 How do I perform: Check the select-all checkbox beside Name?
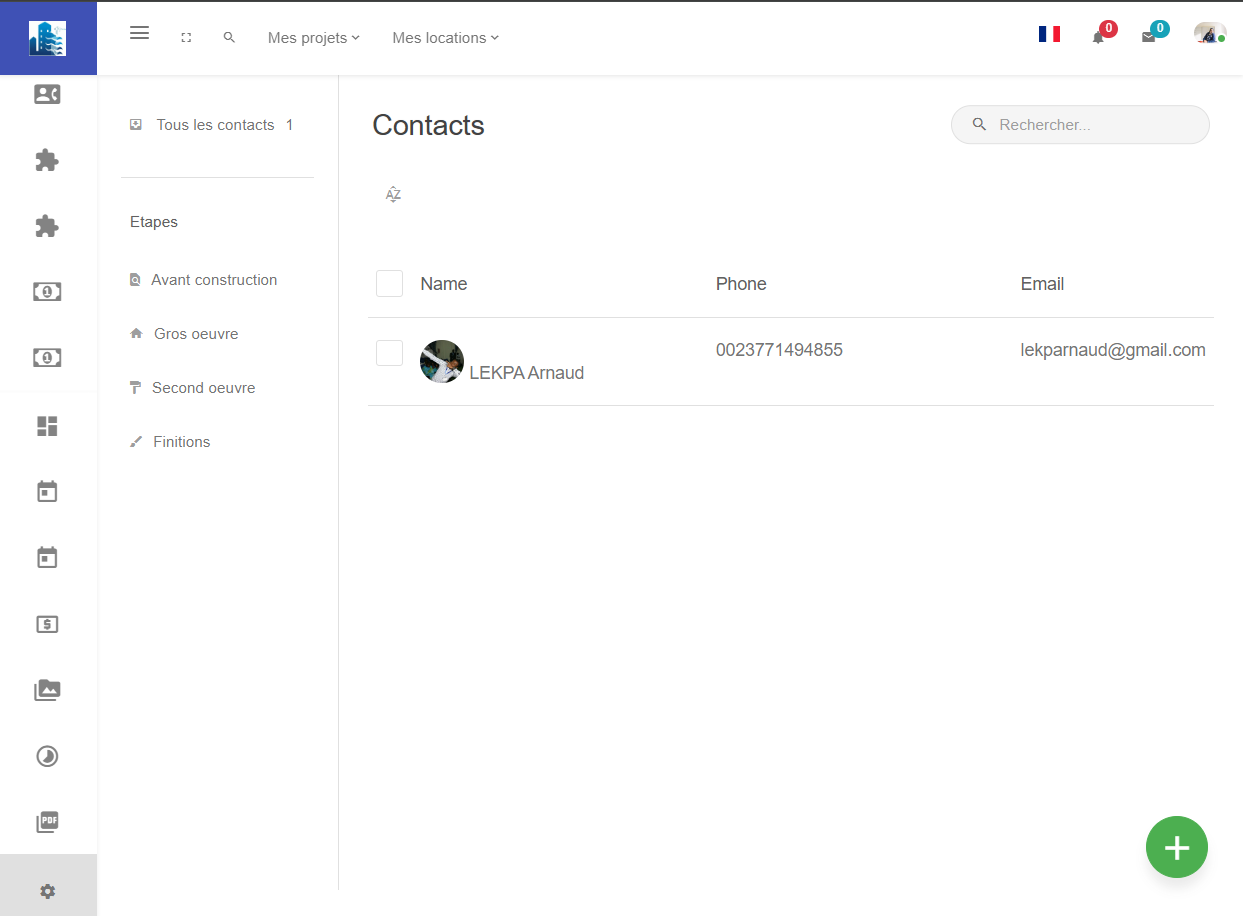[389, 284]
